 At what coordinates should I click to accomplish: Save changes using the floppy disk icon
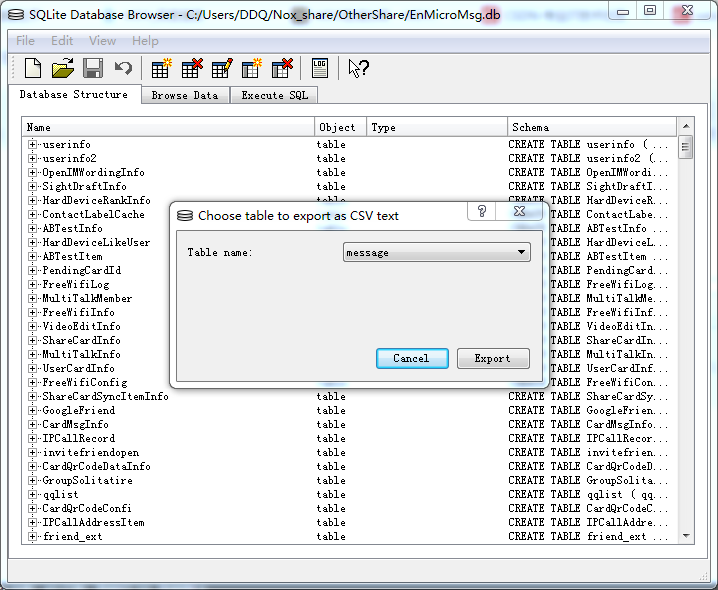93,68
